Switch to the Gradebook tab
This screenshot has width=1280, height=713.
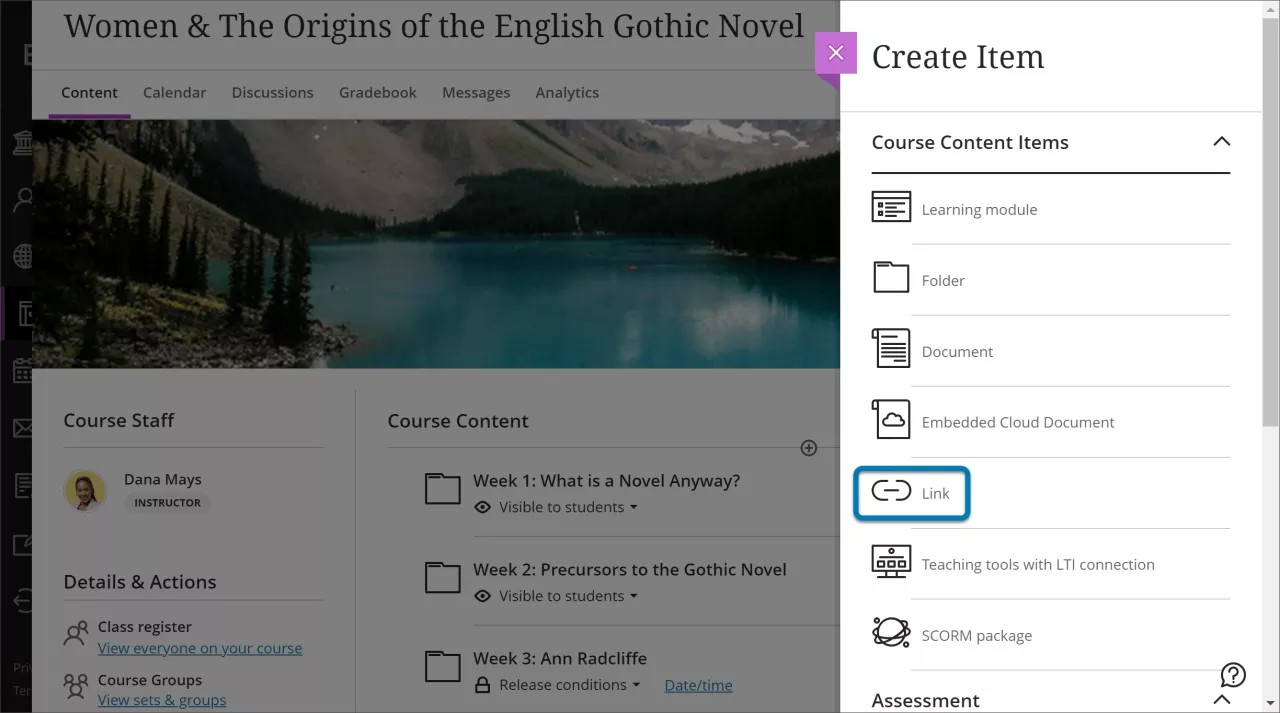click(377, 92)
